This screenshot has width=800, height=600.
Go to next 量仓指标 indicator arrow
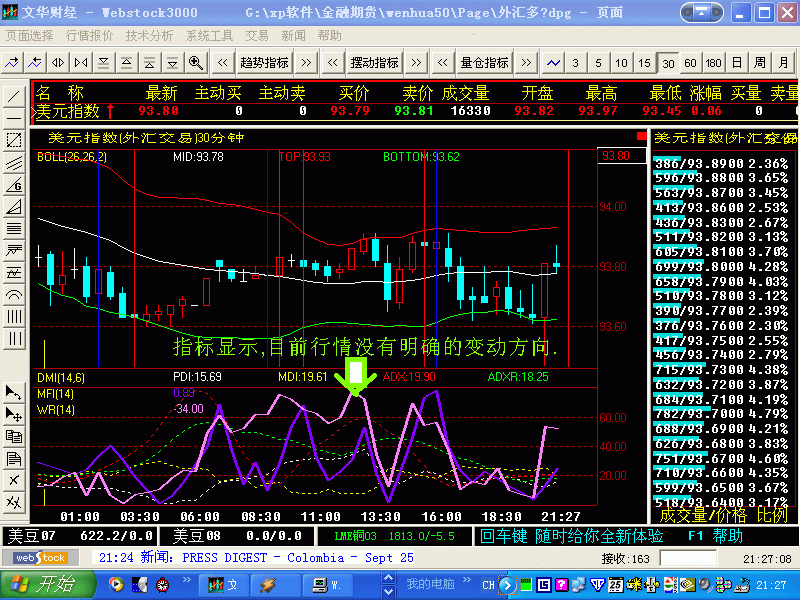click(x=526, y=63)
